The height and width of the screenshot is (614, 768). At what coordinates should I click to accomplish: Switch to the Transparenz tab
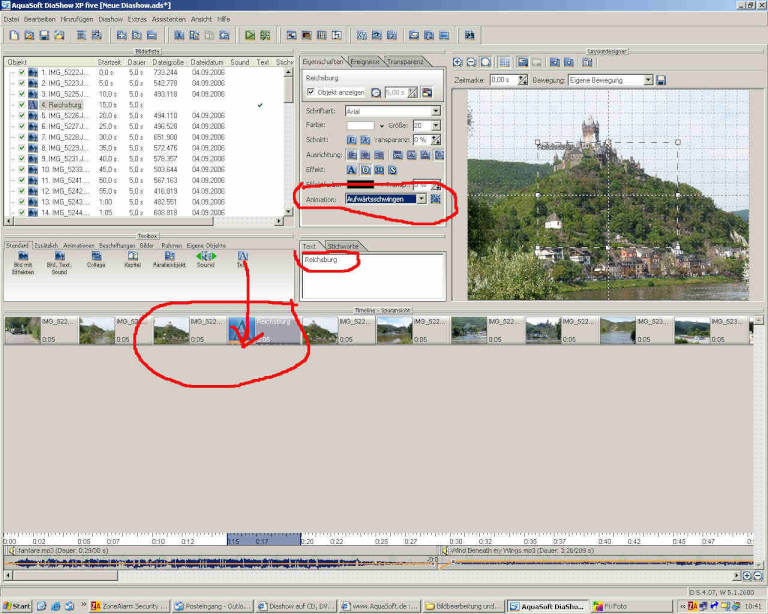coord(406,62)
